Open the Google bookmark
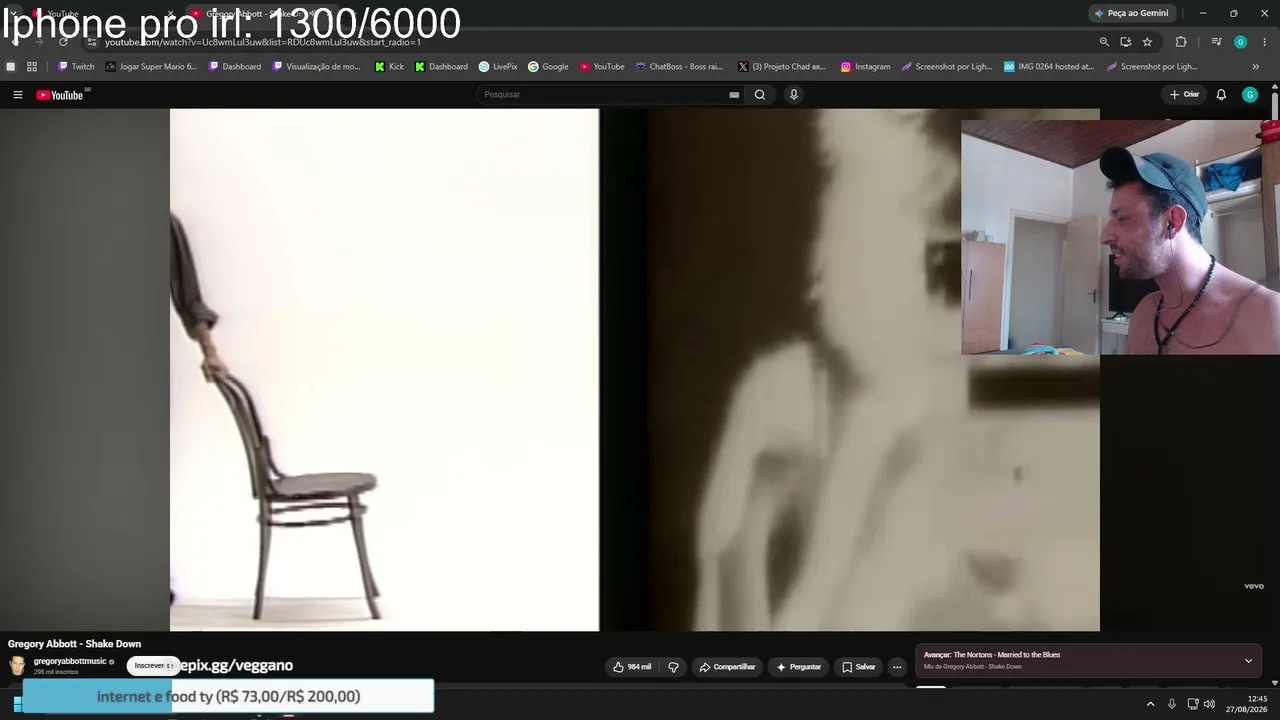Screen dimensions: 1280x720 click(x=548, y=67)
